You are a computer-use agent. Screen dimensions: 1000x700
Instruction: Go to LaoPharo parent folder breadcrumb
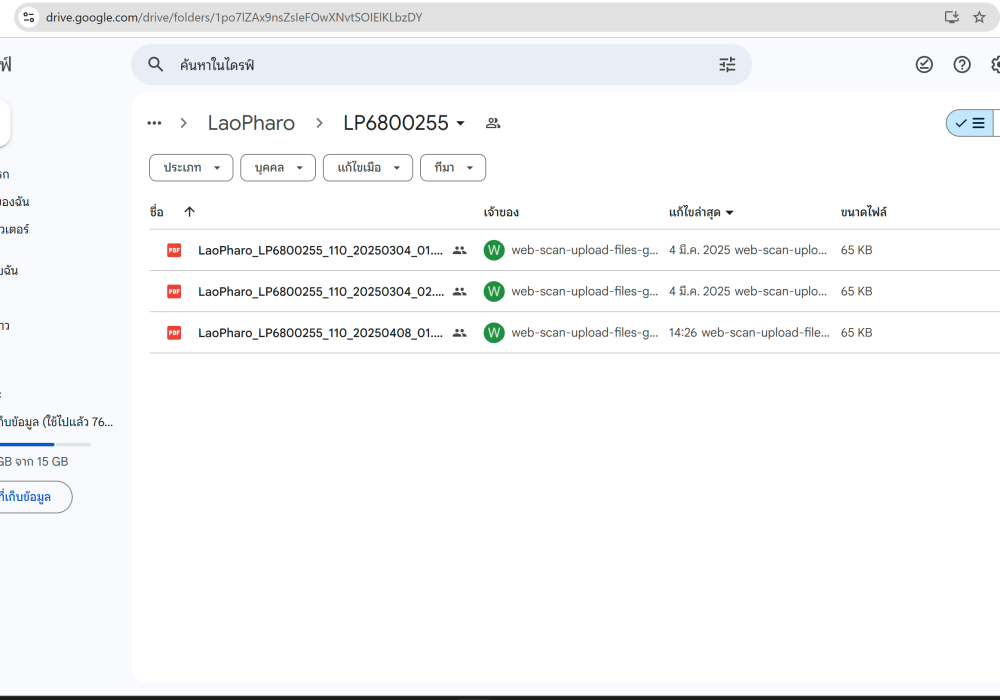[251, 123]
